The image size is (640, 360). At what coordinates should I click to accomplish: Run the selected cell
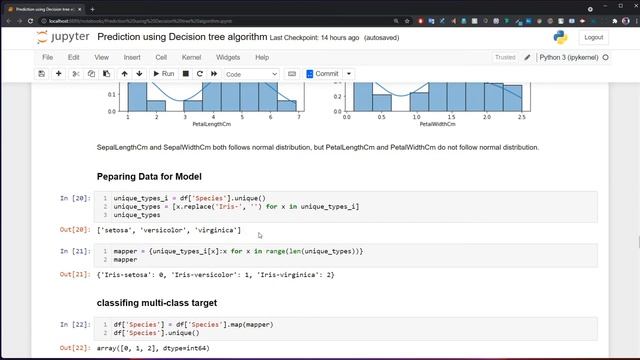164,74
